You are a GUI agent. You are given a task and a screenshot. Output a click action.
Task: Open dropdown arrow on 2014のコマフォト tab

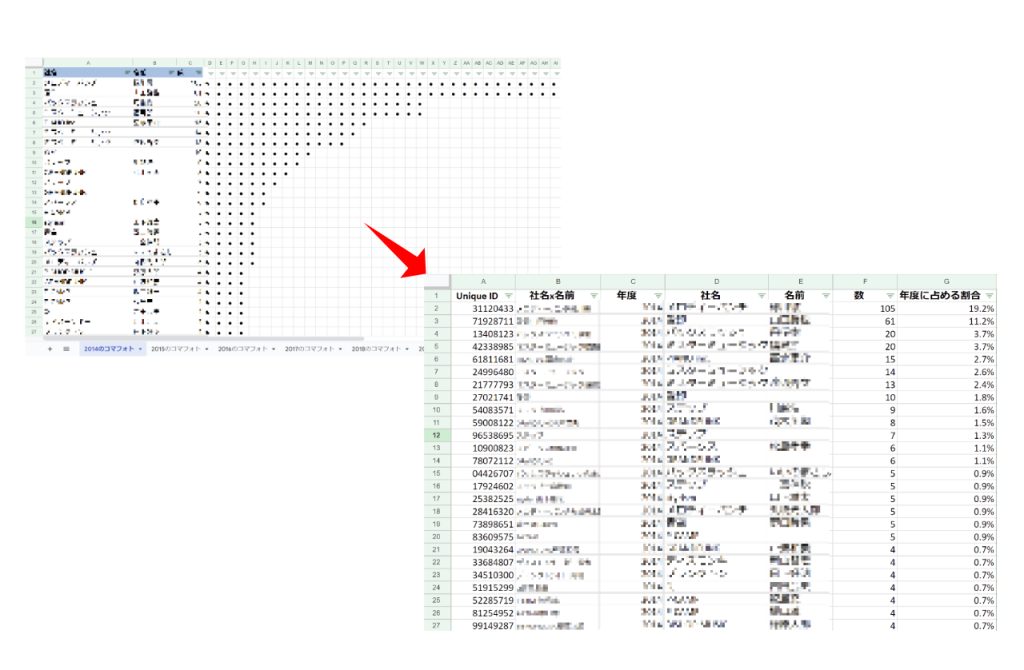tap(142, 349)
